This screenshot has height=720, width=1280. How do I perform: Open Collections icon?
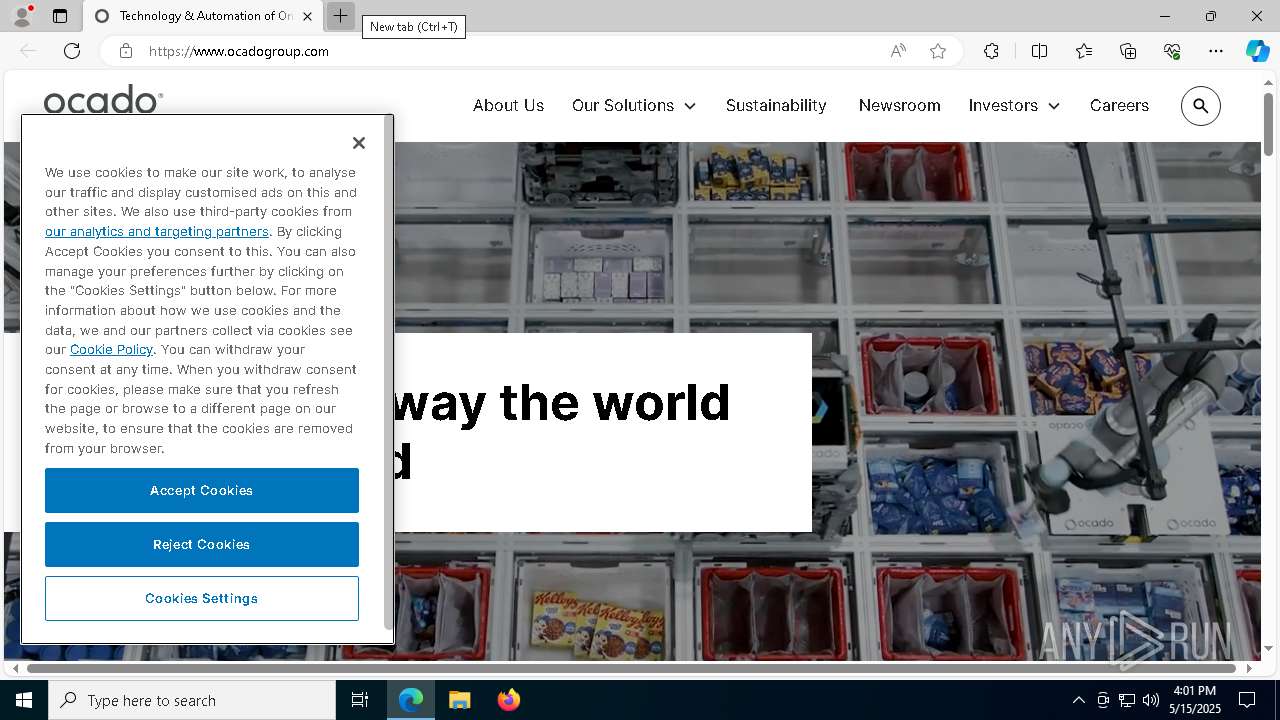point(1128,51)
